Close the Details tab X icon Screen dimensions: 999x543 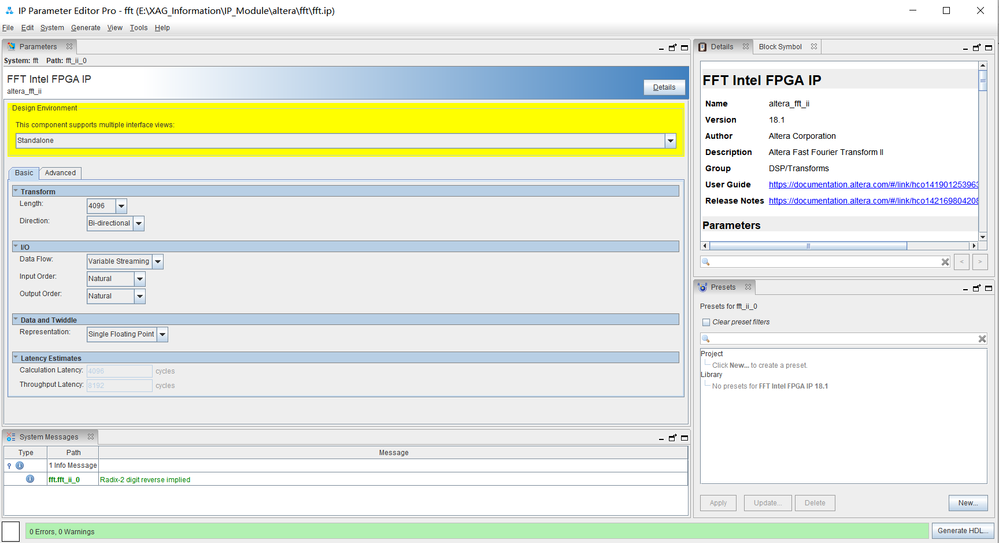(745, 47)
